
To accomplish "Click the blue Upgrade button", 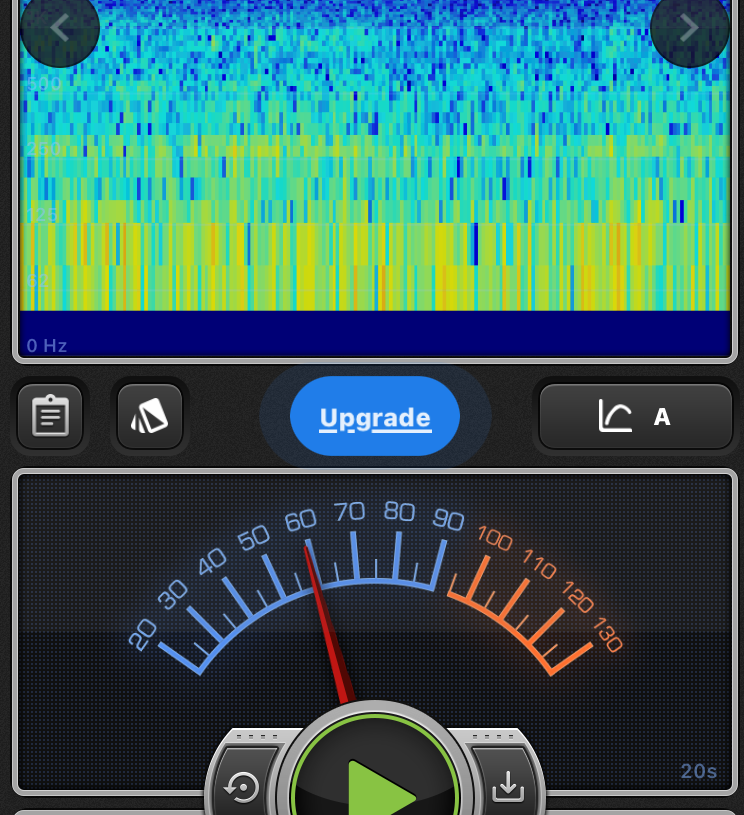I will (x=375, y=417).
